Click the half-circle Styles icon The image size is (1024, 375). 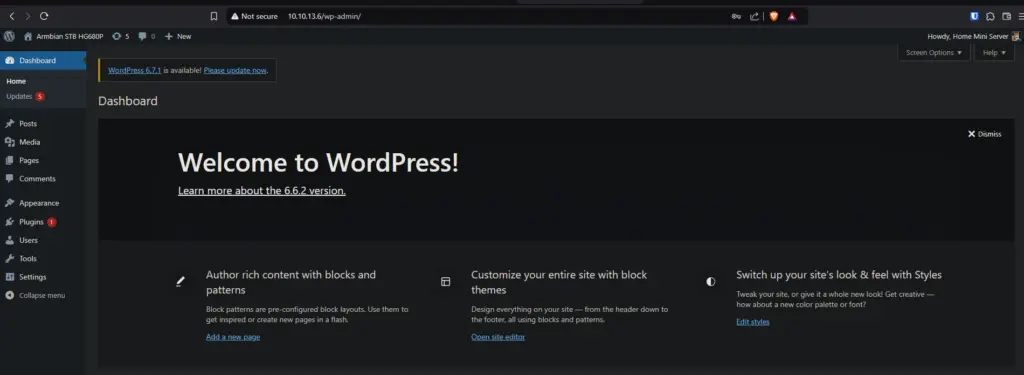tap(711, 282)
